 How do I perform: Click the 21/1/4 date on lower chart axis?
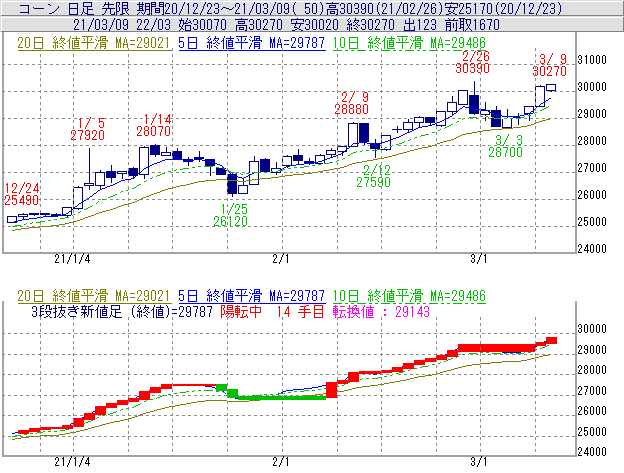[x=72, y=462]
